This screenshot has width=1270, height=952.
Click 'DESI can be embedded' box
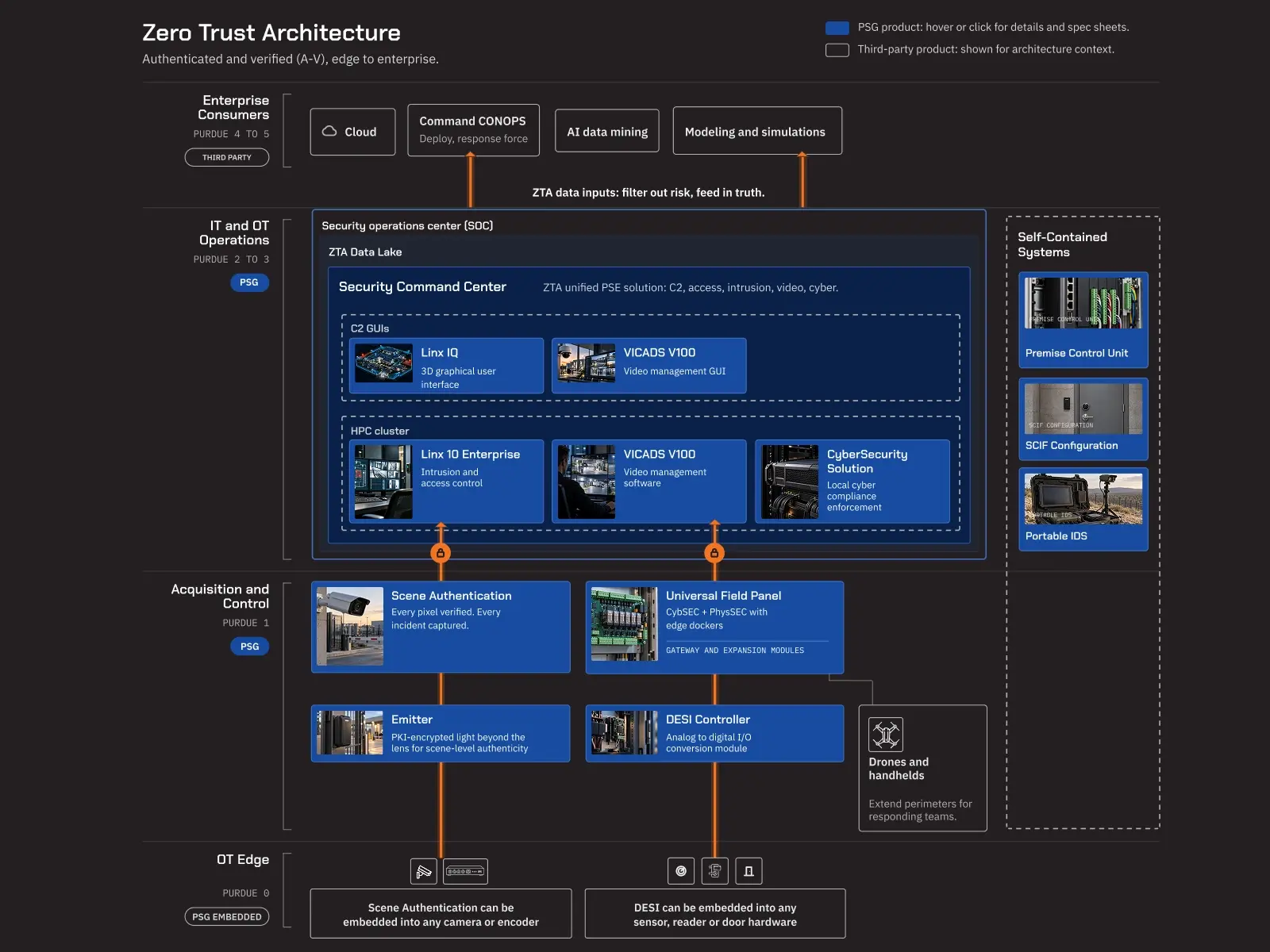[715, 914]
